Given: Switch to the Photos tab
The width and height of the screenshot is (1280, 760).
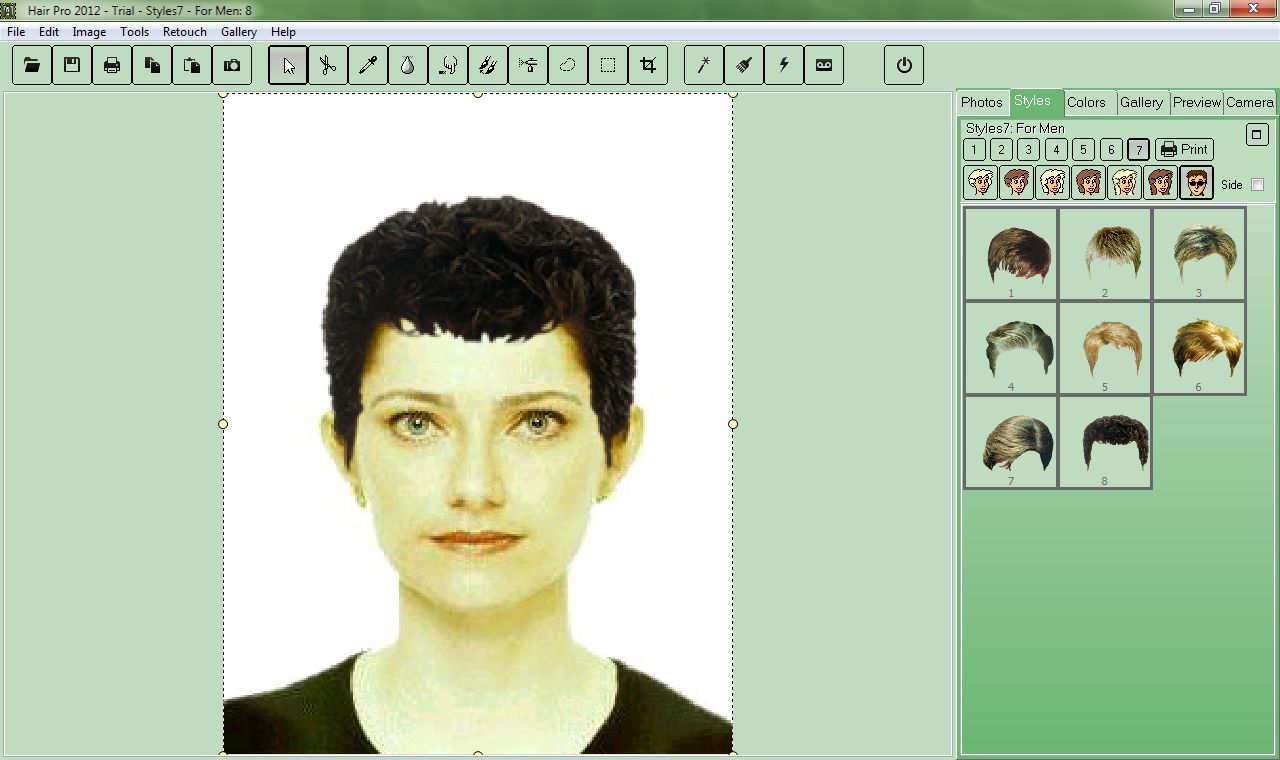Looking at the screenshot, I should tap(982, 102).
